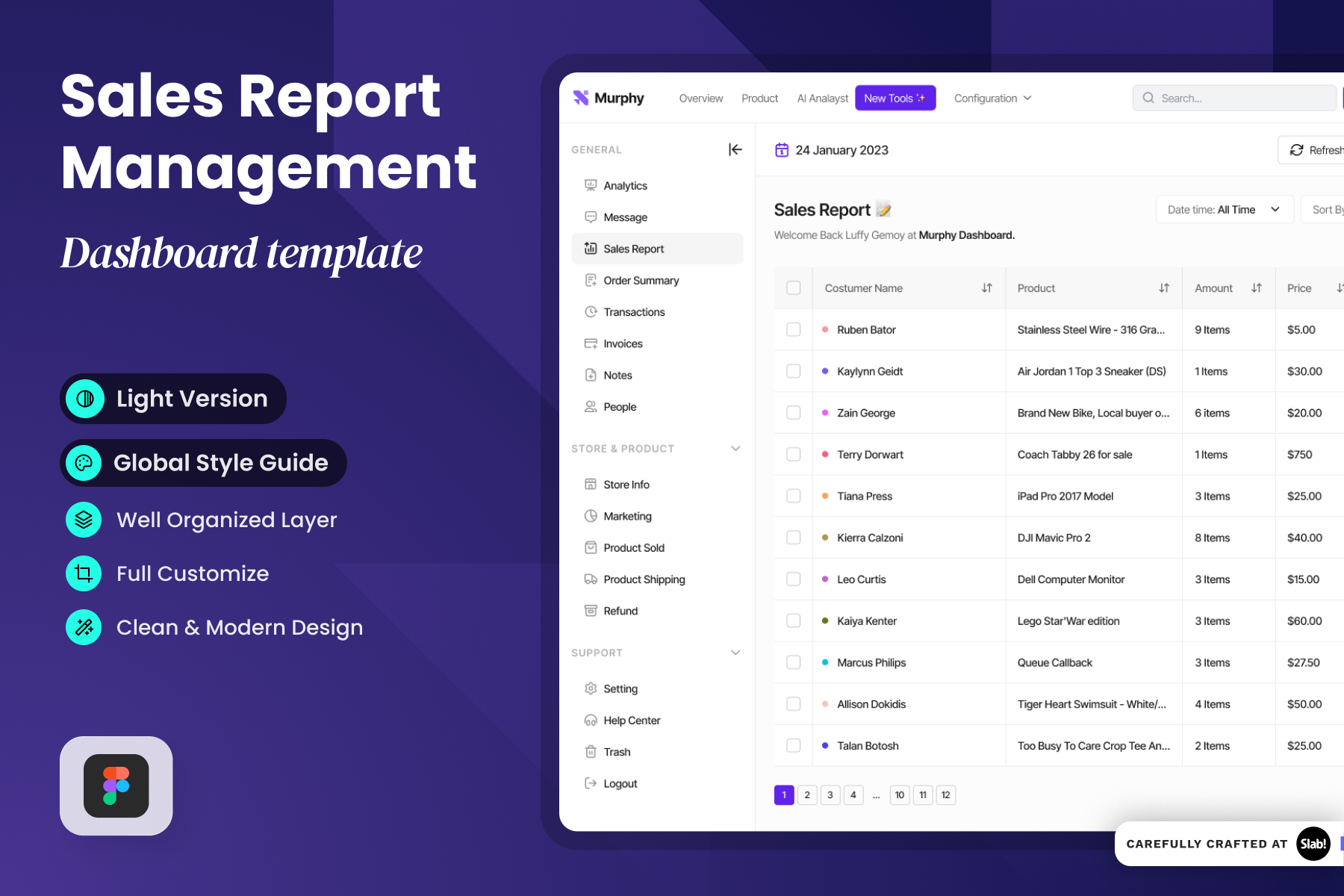Click the Figma app icon

point(116,785)
